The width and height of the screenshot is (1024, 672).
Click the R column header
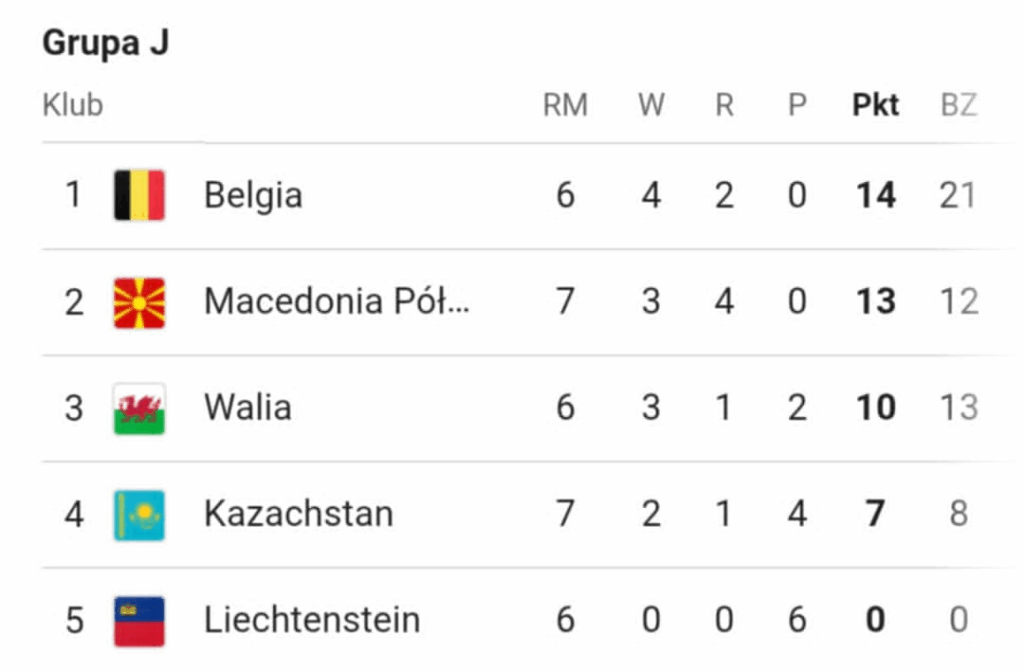[x=725, y=105]
